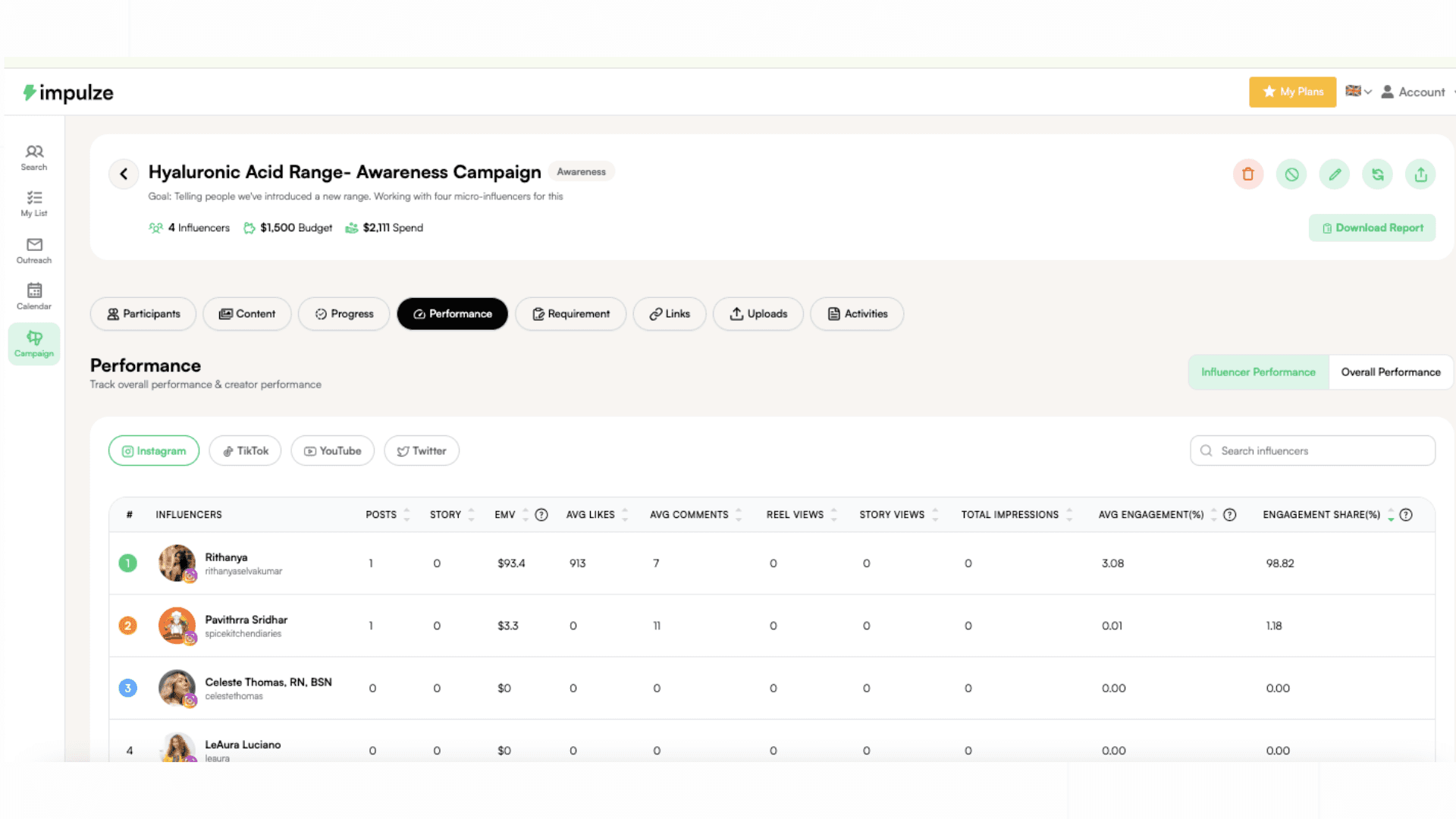Open the Requirement tab
1456x819 pixels.
click(570, 314)
